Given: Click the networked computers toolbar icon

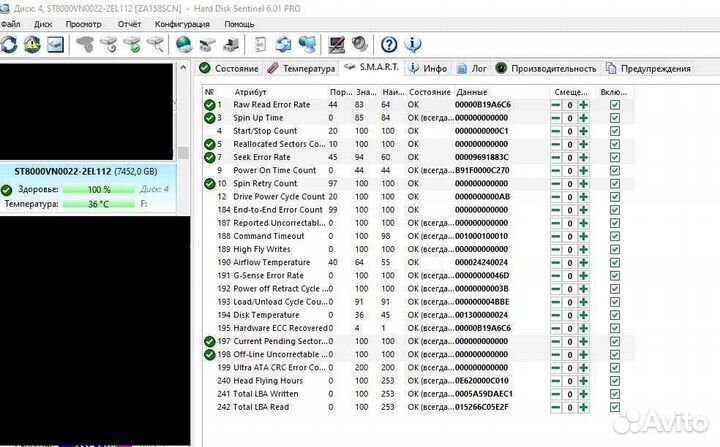Looking at the screenshot, I should click(307, 45).
